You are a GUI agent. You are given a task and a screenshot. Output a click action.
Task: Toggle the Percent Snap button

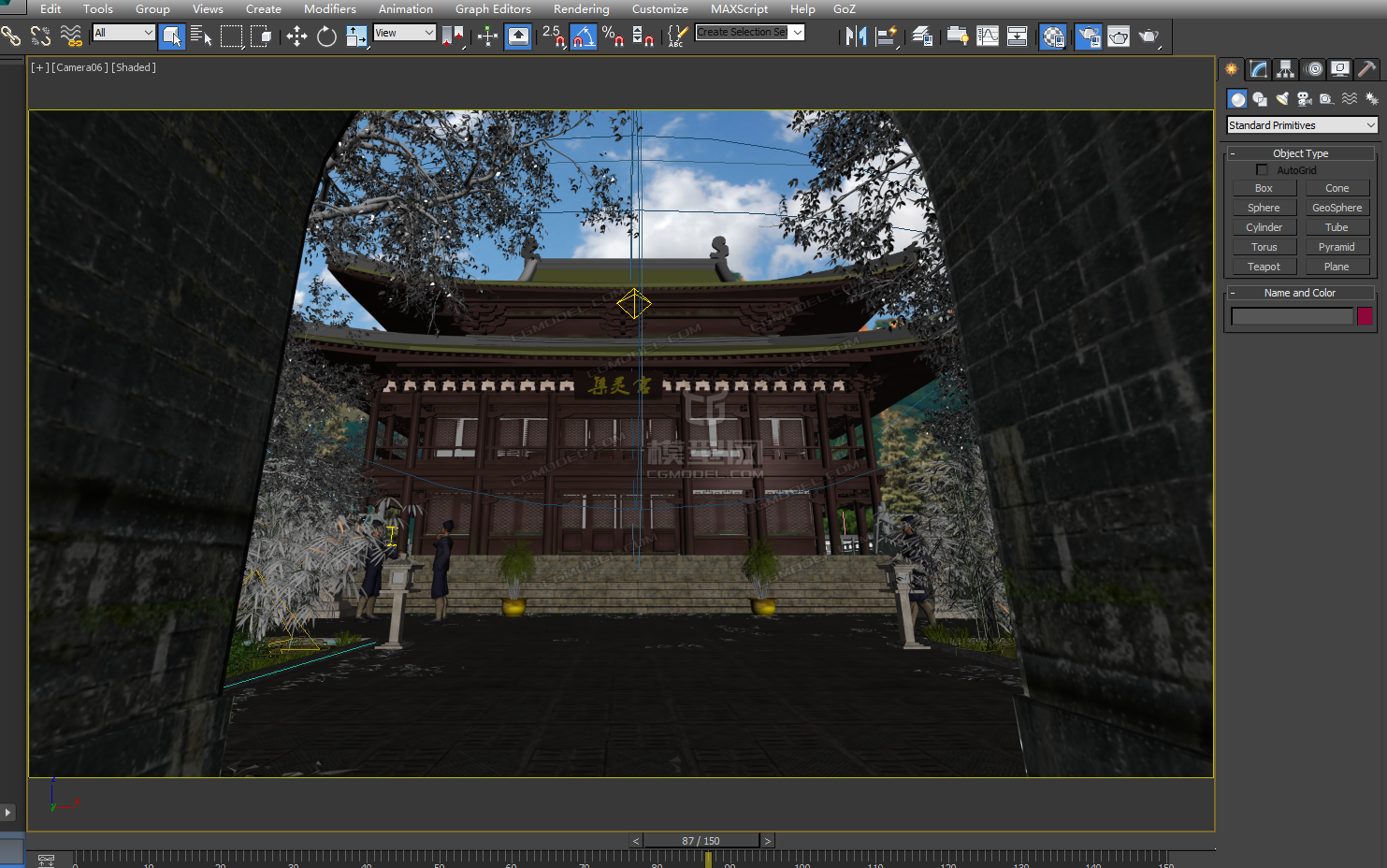(613, 36)
